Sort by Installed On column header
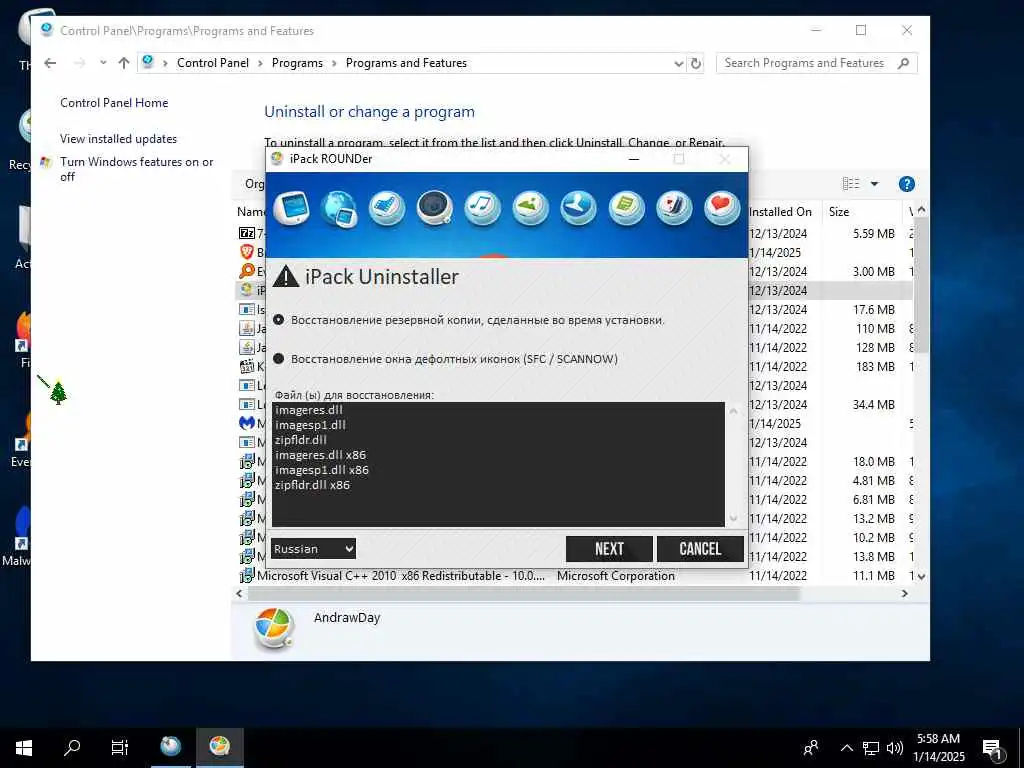This screenshot has height=768, width=1024. click(x=780, y=212)
